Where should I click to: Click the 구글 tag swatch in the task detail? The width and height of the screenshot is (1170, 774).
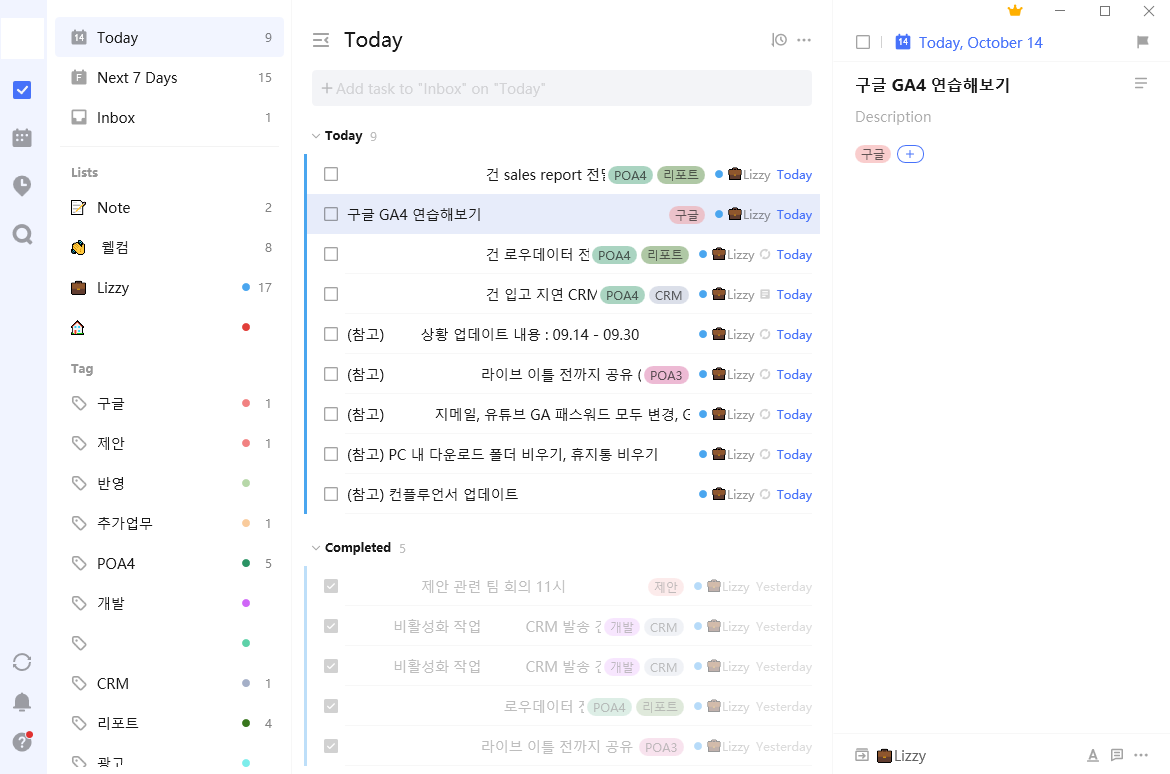(871, 154)
